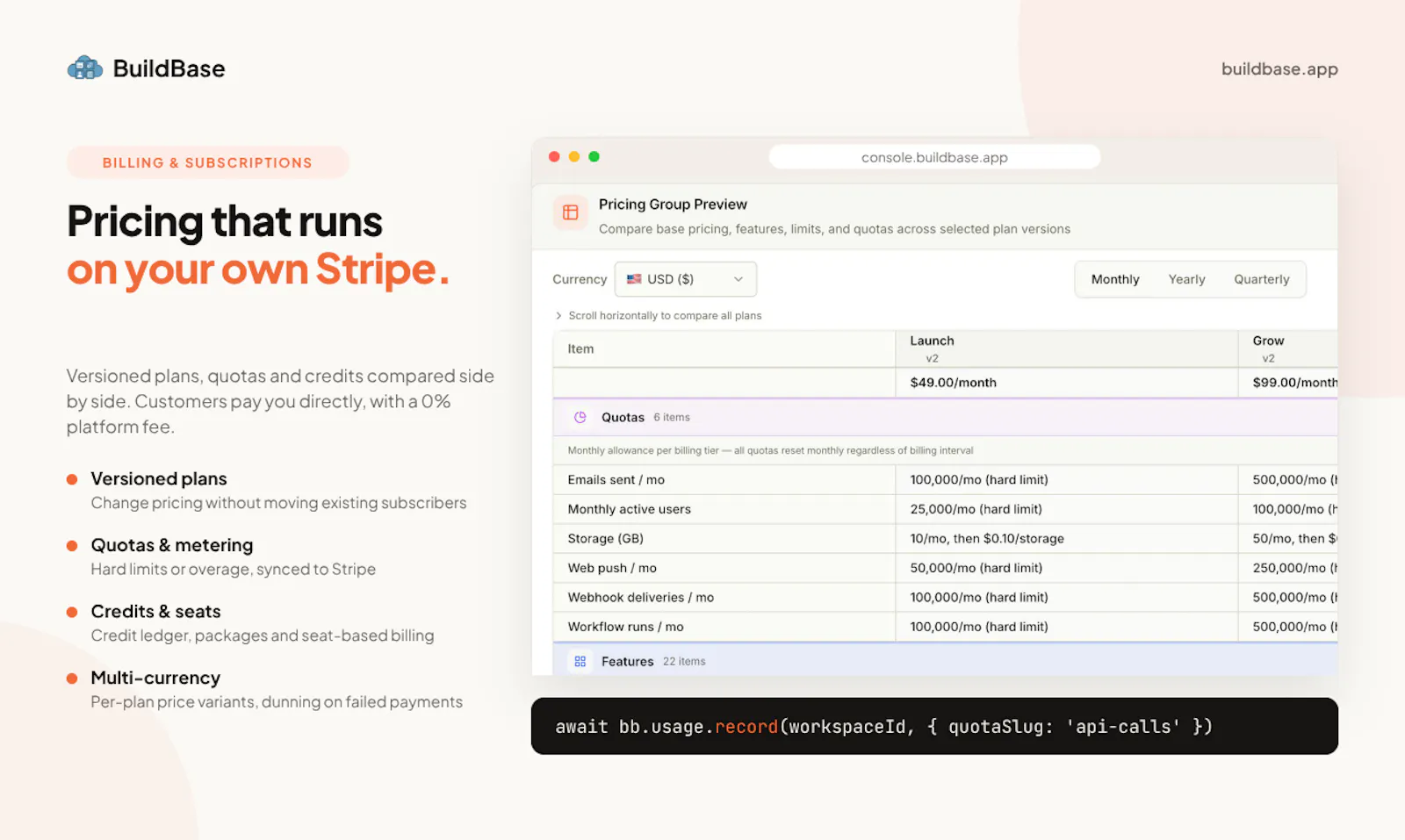1405x840 pixels.
Task: Expand the Features section header
Action: coord(945,660)
